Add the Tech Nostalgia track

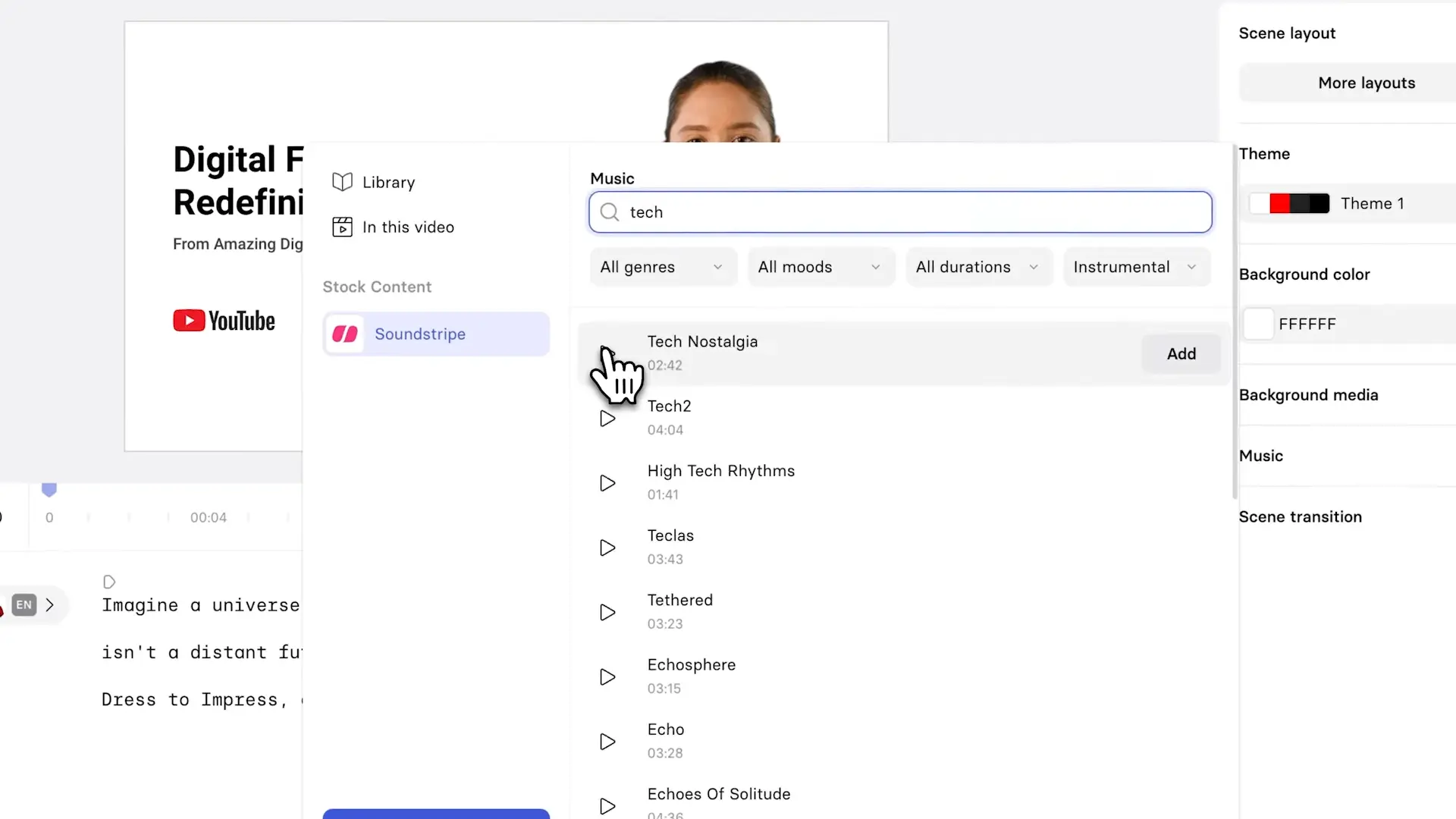[1181, 354]
